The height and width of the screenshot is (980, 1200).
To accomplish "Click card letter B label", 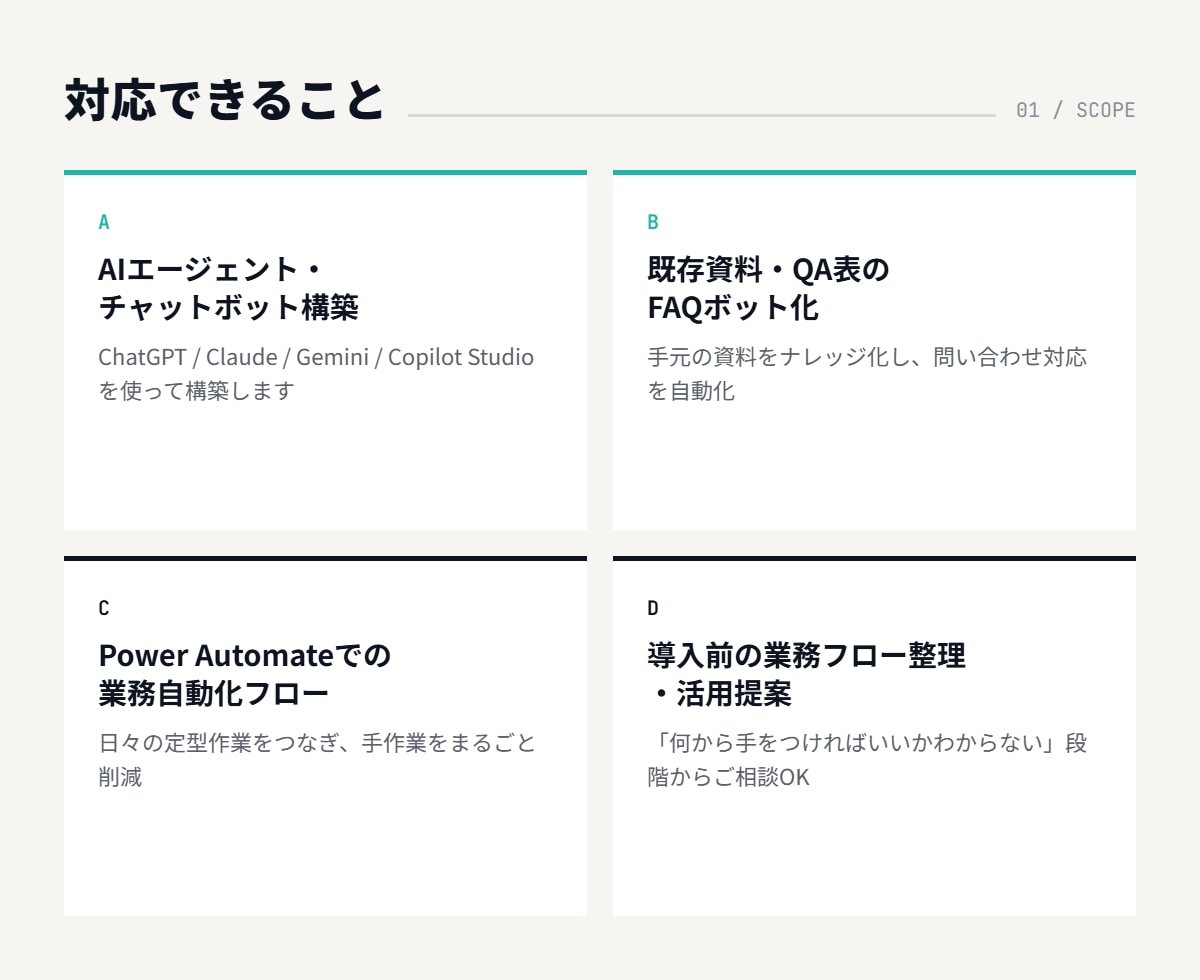I will pyautogui.click(x=653, y=222).
